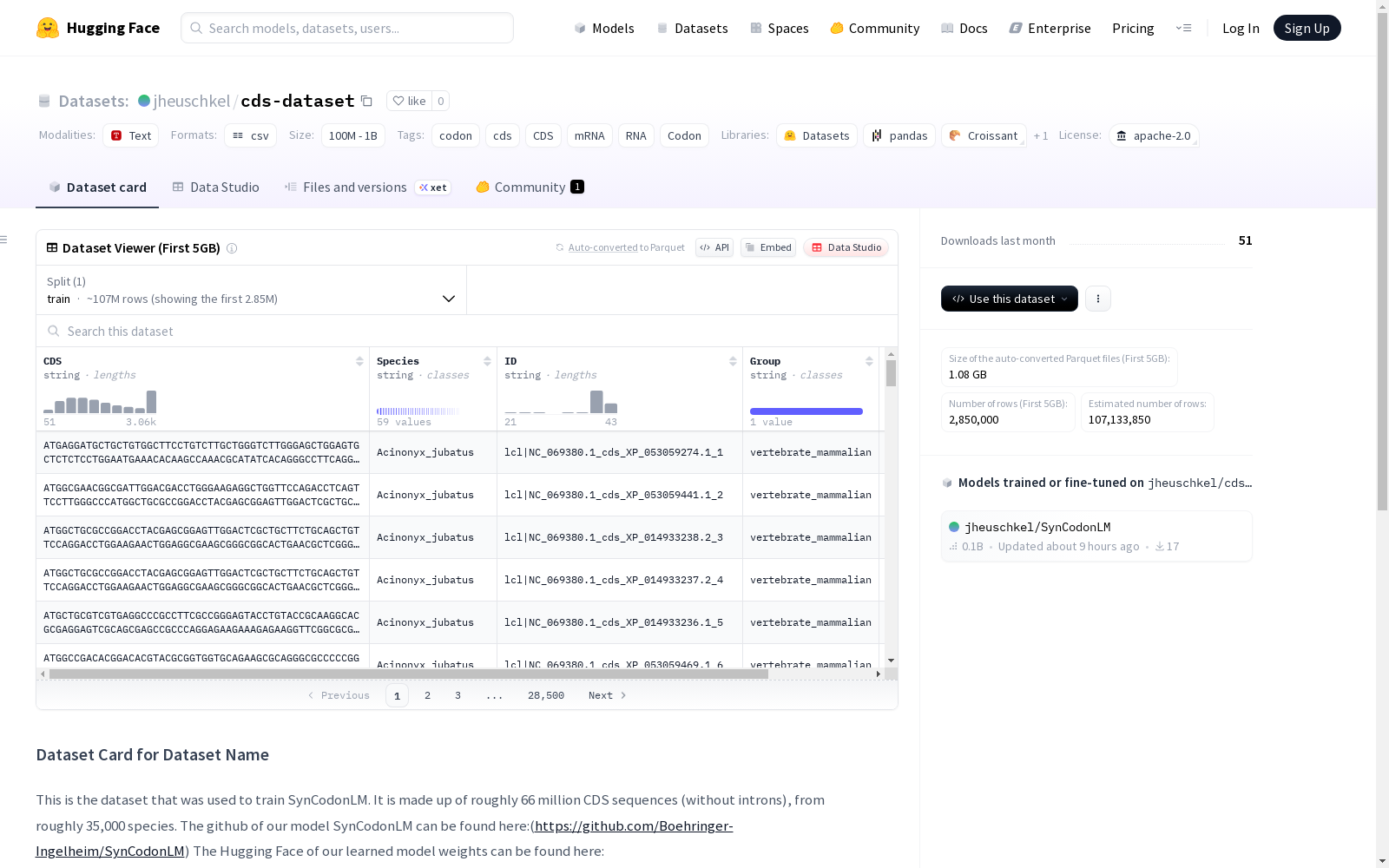Open the navigation more-options menu icon

(x=1183, y=28)
